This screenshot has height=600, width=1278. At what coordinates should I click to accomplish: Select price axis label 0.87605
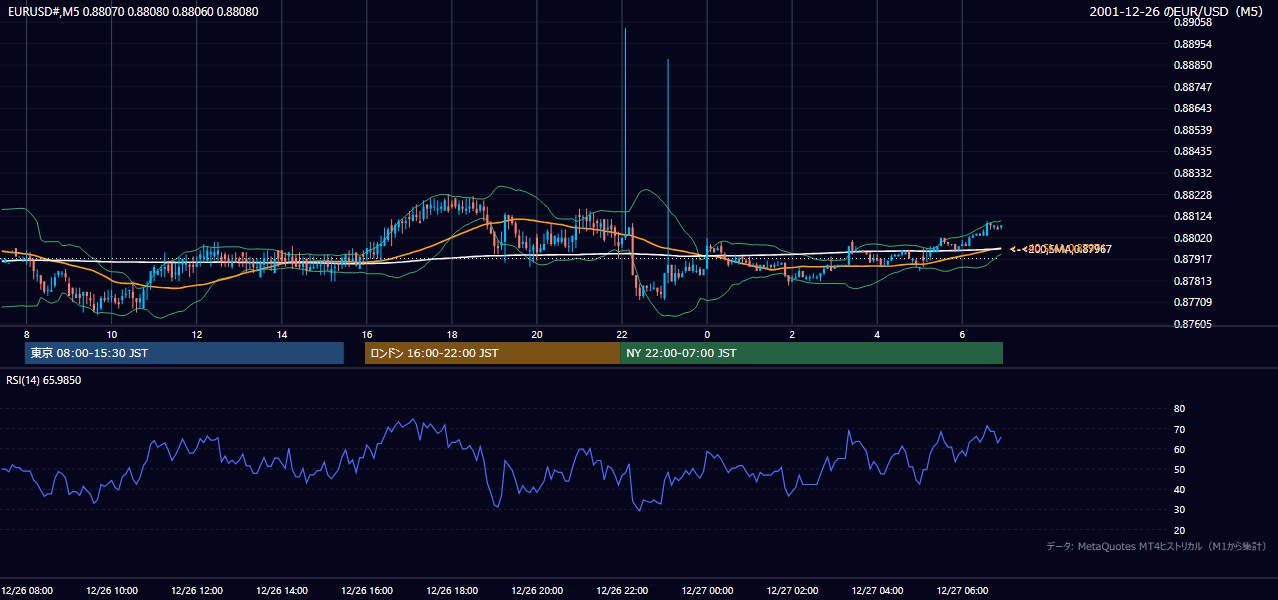pos(1192,325)
